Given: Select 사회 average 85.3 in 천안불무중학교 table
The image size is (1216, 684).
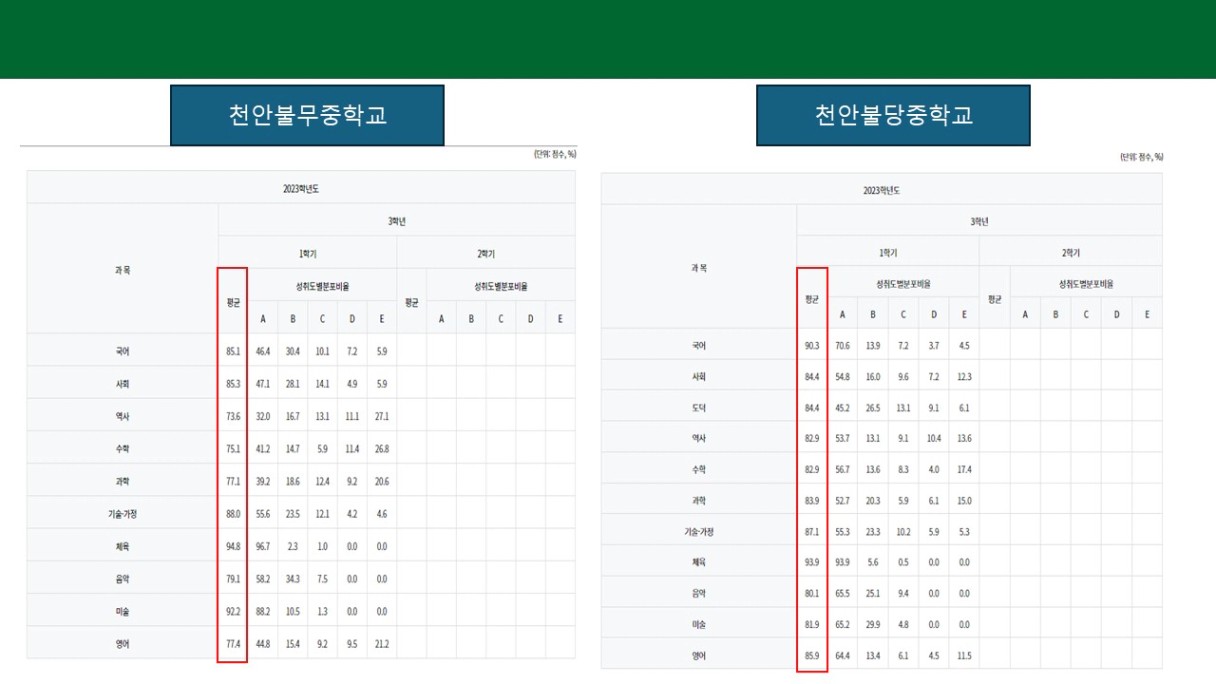Looking at the screenshot, I should [233, 384].
